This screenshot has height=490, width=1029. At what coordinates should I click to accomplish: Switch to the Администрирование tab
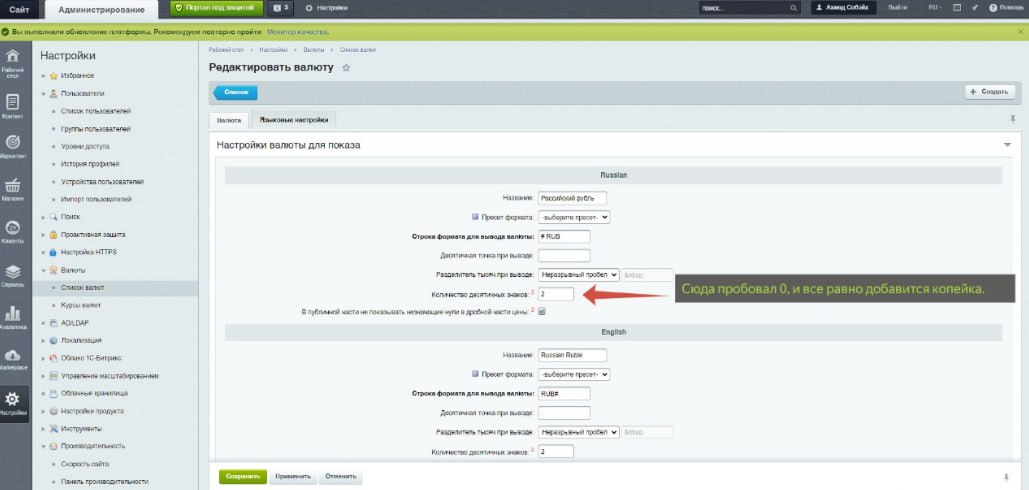point(100,9)
